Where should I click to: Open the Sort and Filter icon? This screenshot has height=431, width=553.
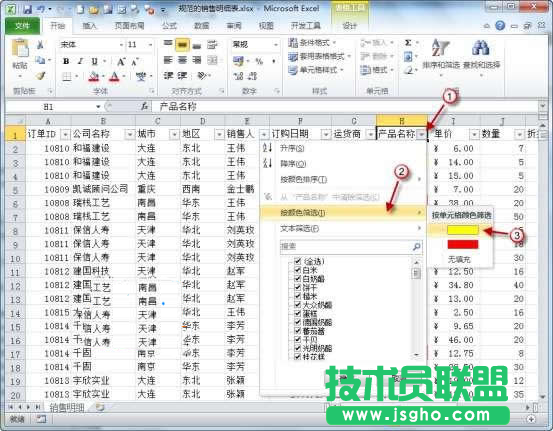[x=440, y=48]
